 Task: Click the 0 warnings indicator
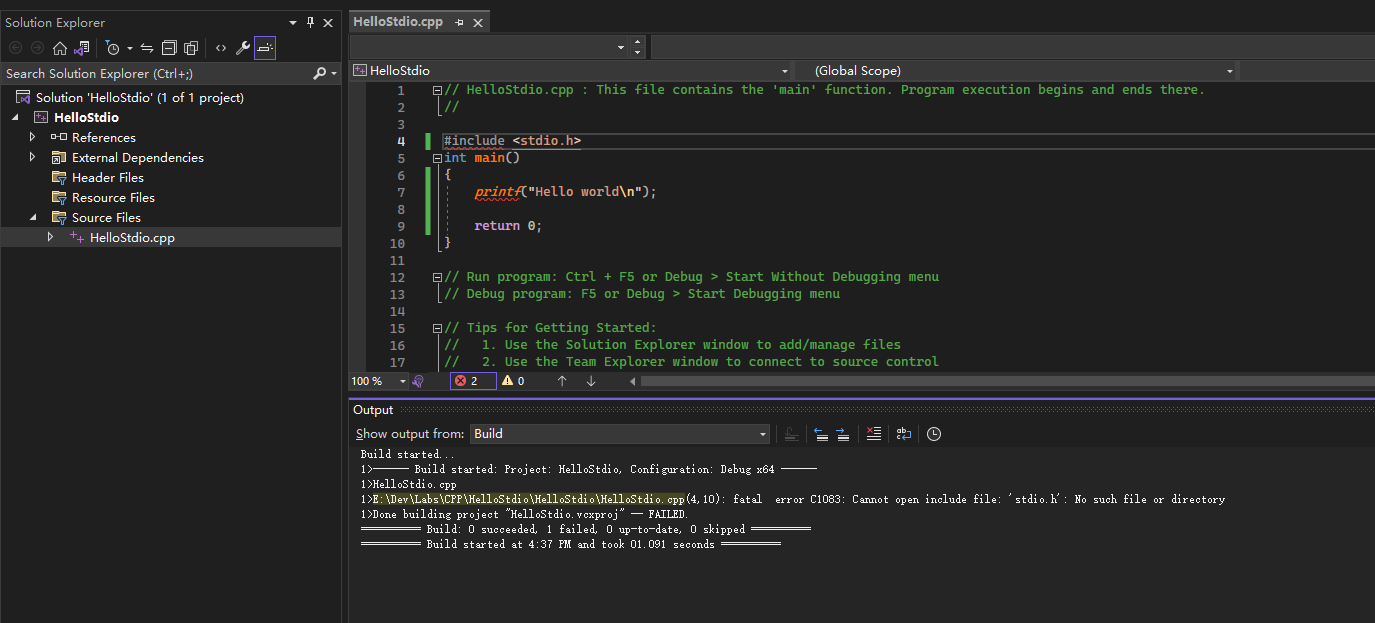click(x=514, y=381)
